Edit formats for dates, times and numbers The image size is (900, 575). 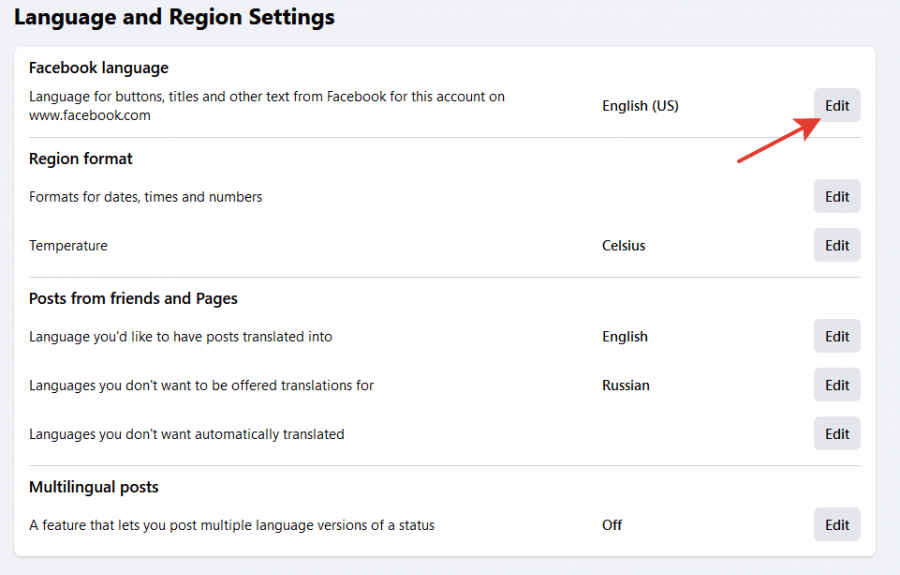coord(837,197)
